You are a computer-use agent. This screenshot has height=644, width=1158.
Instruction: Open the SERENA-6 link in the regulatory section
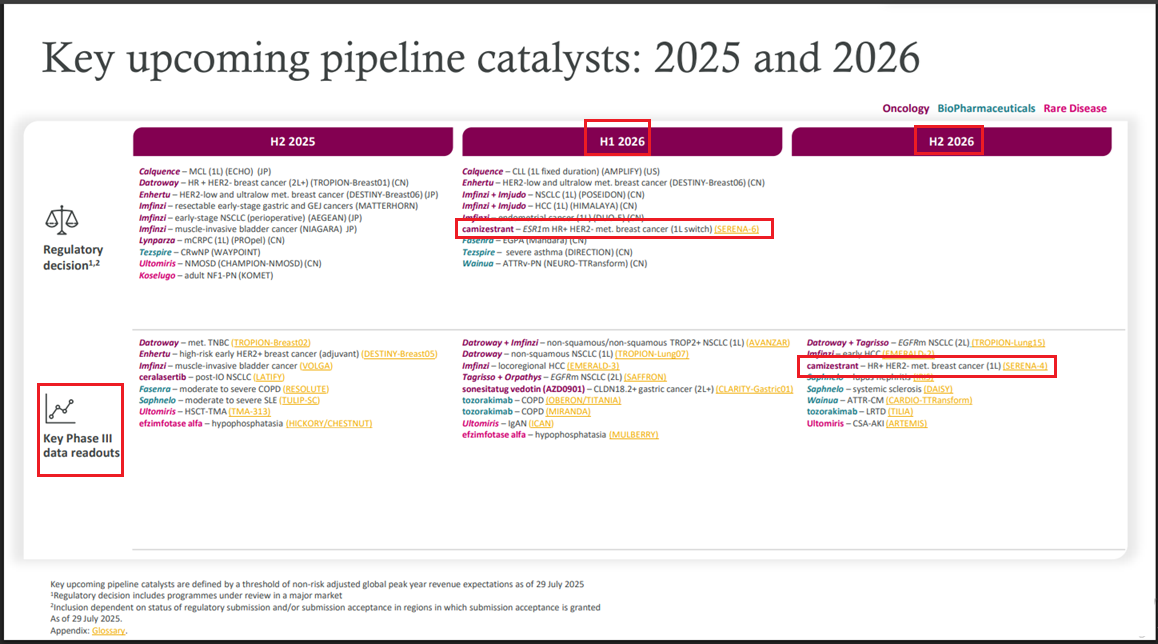tap(736, 229)
